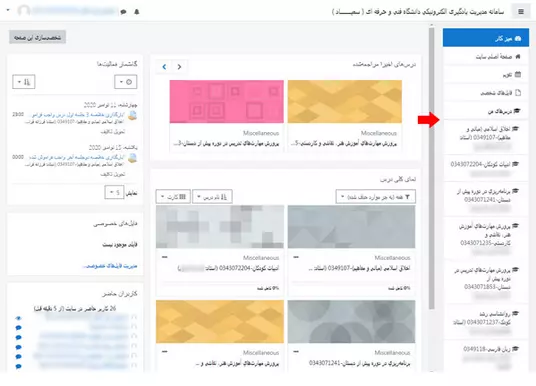This screenshot has width=536, height=386.
Task: Open sidebar course روانشناسی رشد 0343071237
Action: [486, 321]
